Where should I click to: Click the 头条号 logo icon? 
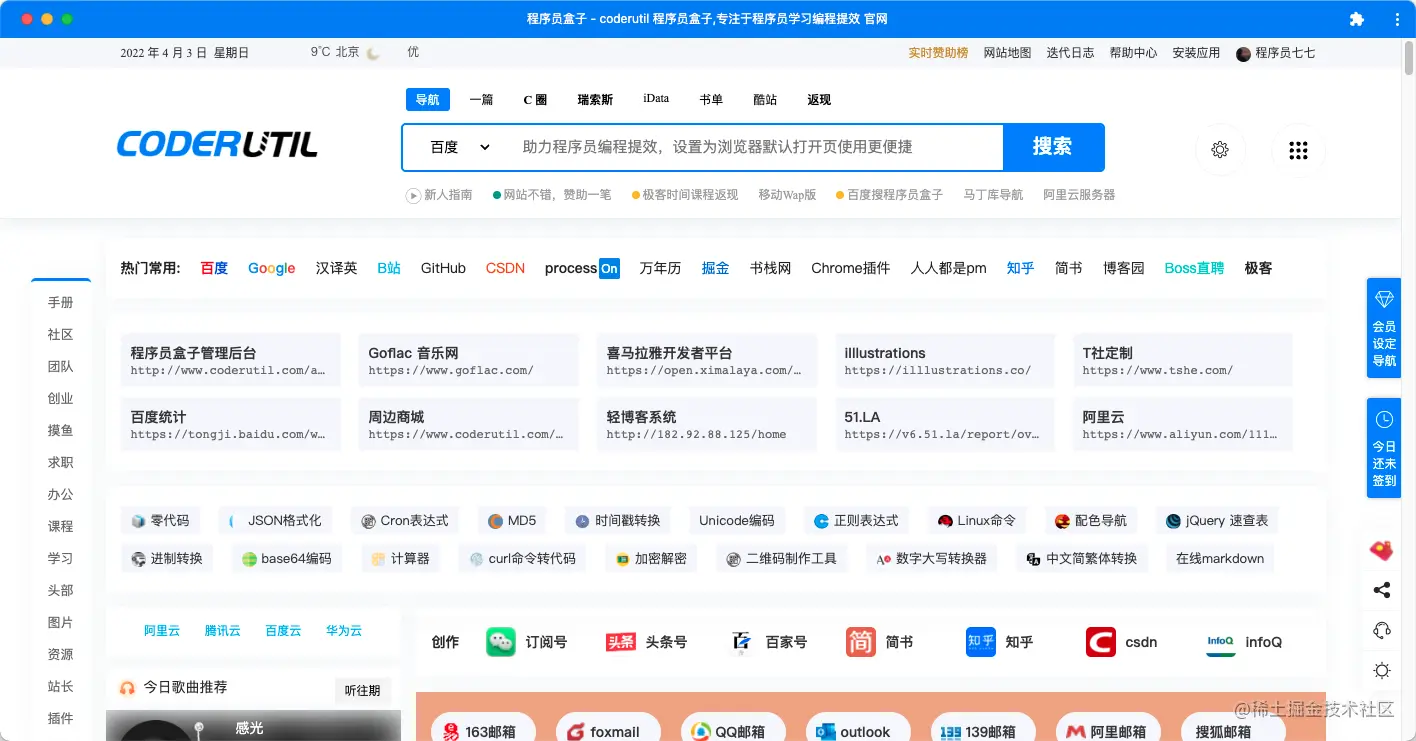click(621, 642)
